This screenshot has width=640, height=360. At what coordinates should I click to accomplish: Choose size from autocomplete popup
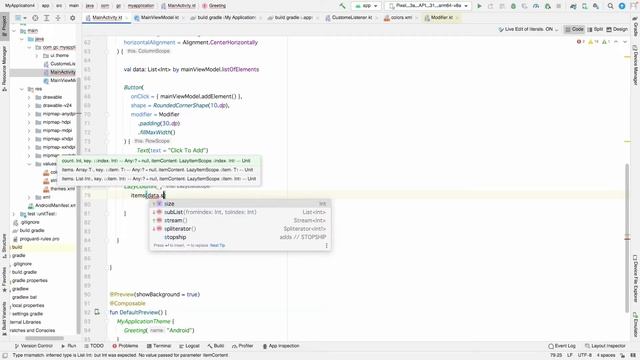coord(240,204)
